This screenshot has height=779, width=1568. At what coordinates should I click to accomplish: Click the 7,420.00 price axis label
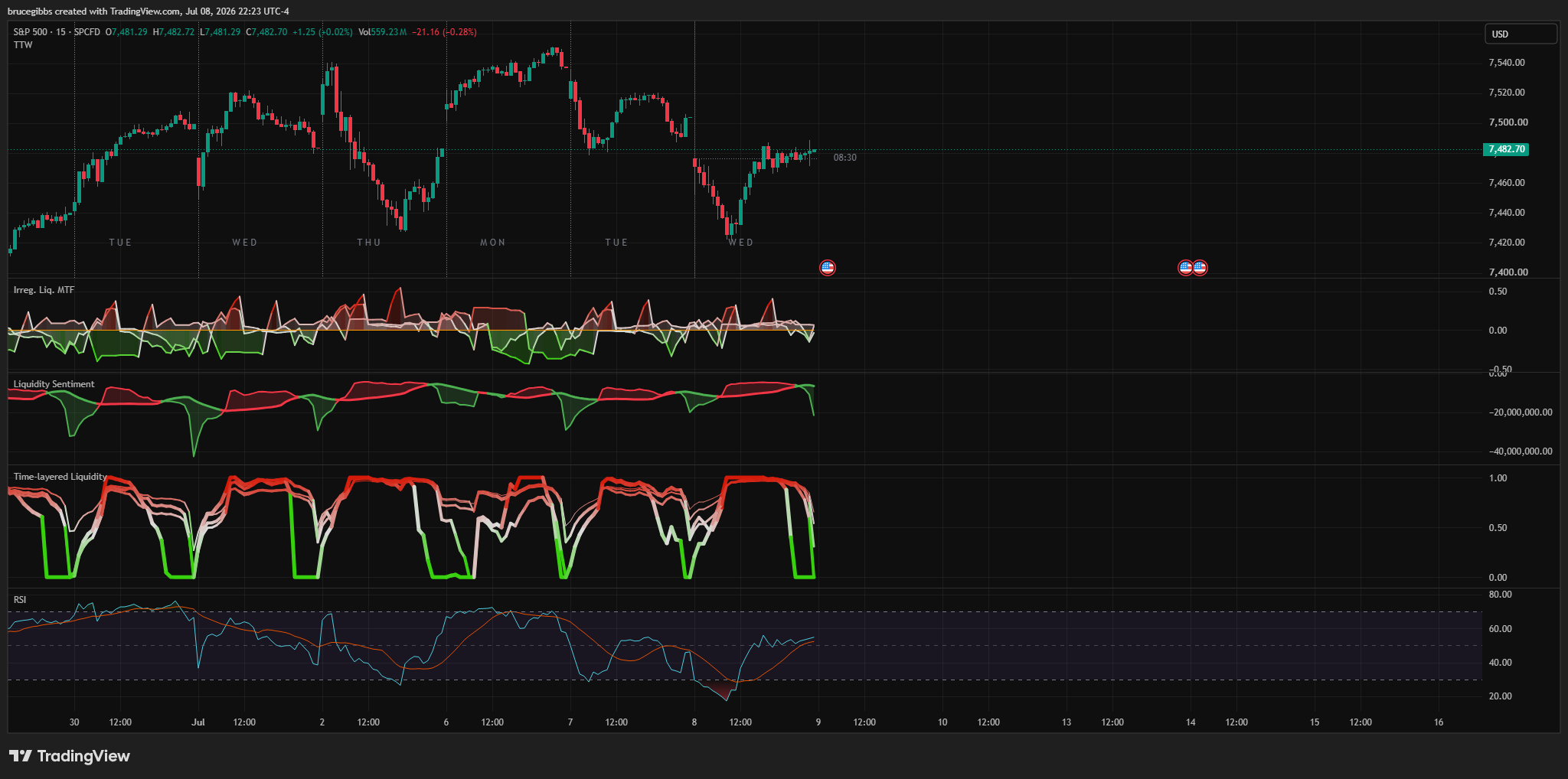click(1507, 243)
